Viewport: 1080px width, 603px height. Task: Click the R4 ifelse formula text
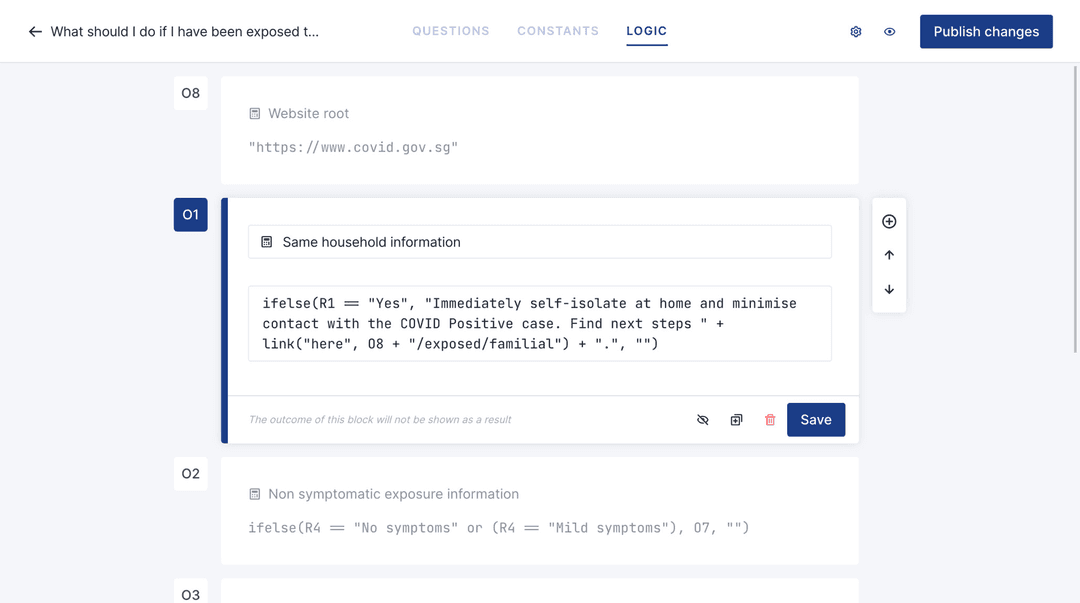[499, 528]
